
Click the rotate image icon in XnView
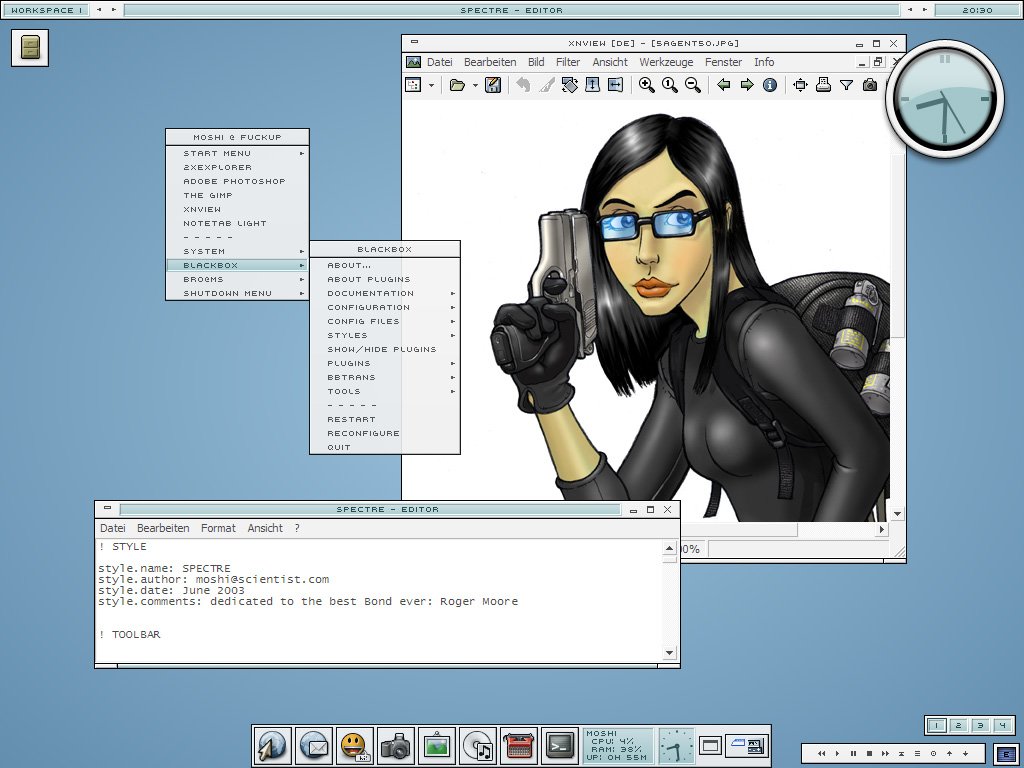(x=569, y=85)
